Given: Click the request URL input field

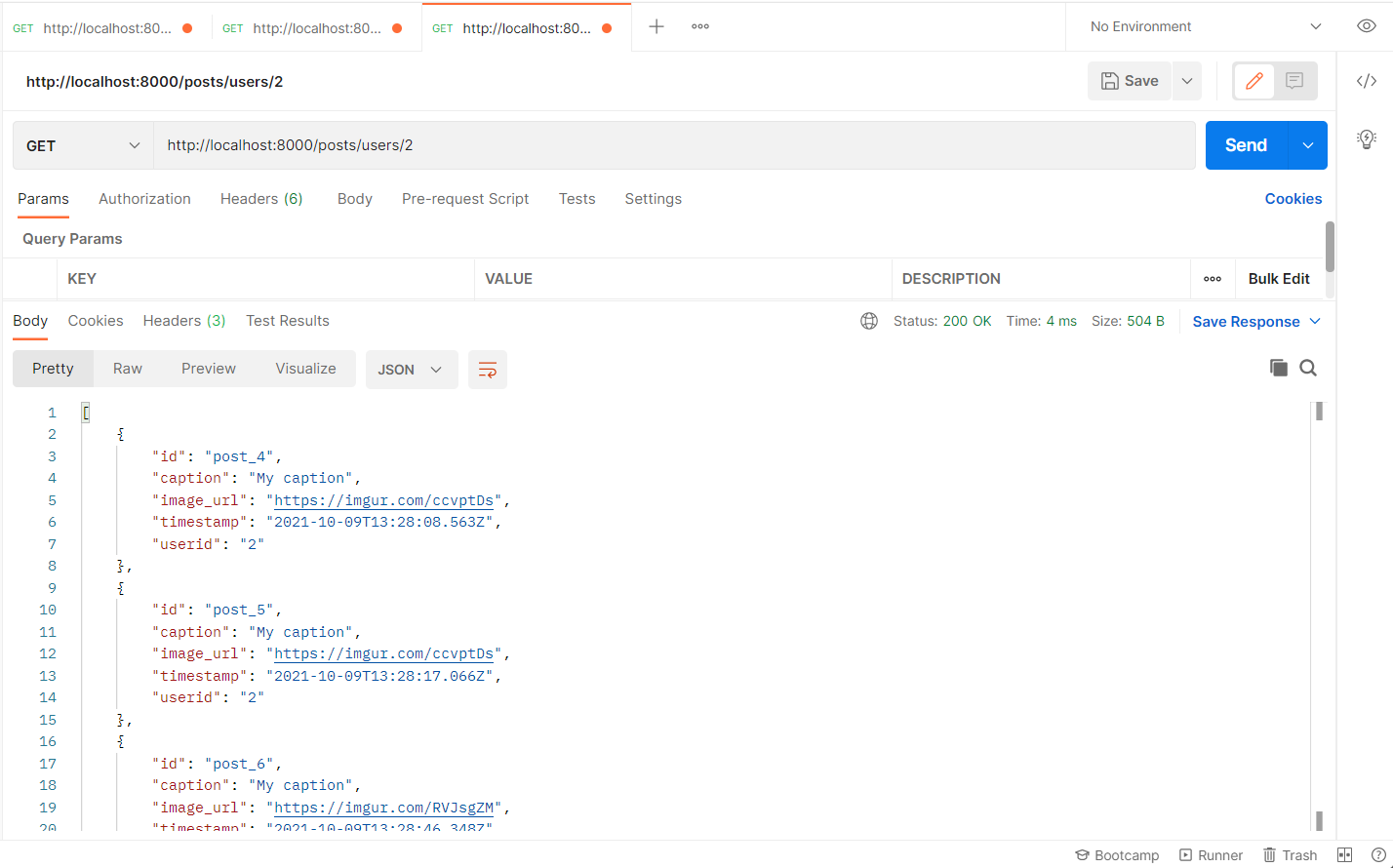Looking at the screenshot, I should (674, 145).
